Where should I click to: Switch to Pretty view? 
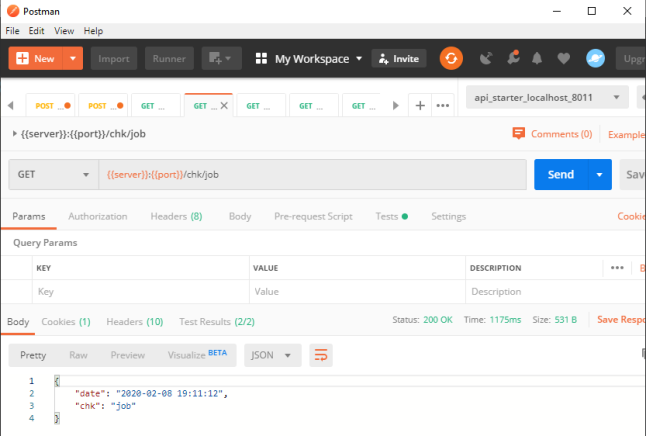33,355
